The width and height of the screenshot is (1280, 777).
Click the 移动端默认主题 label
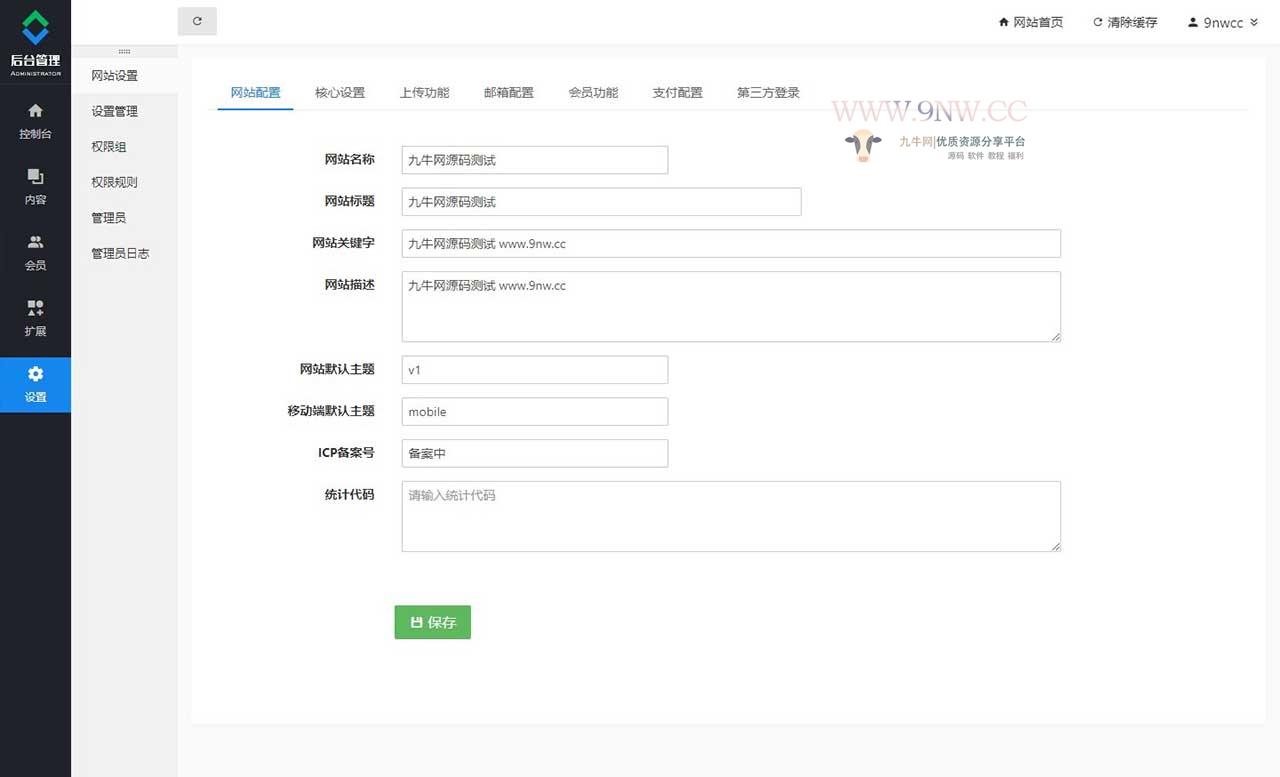point(331,411)
